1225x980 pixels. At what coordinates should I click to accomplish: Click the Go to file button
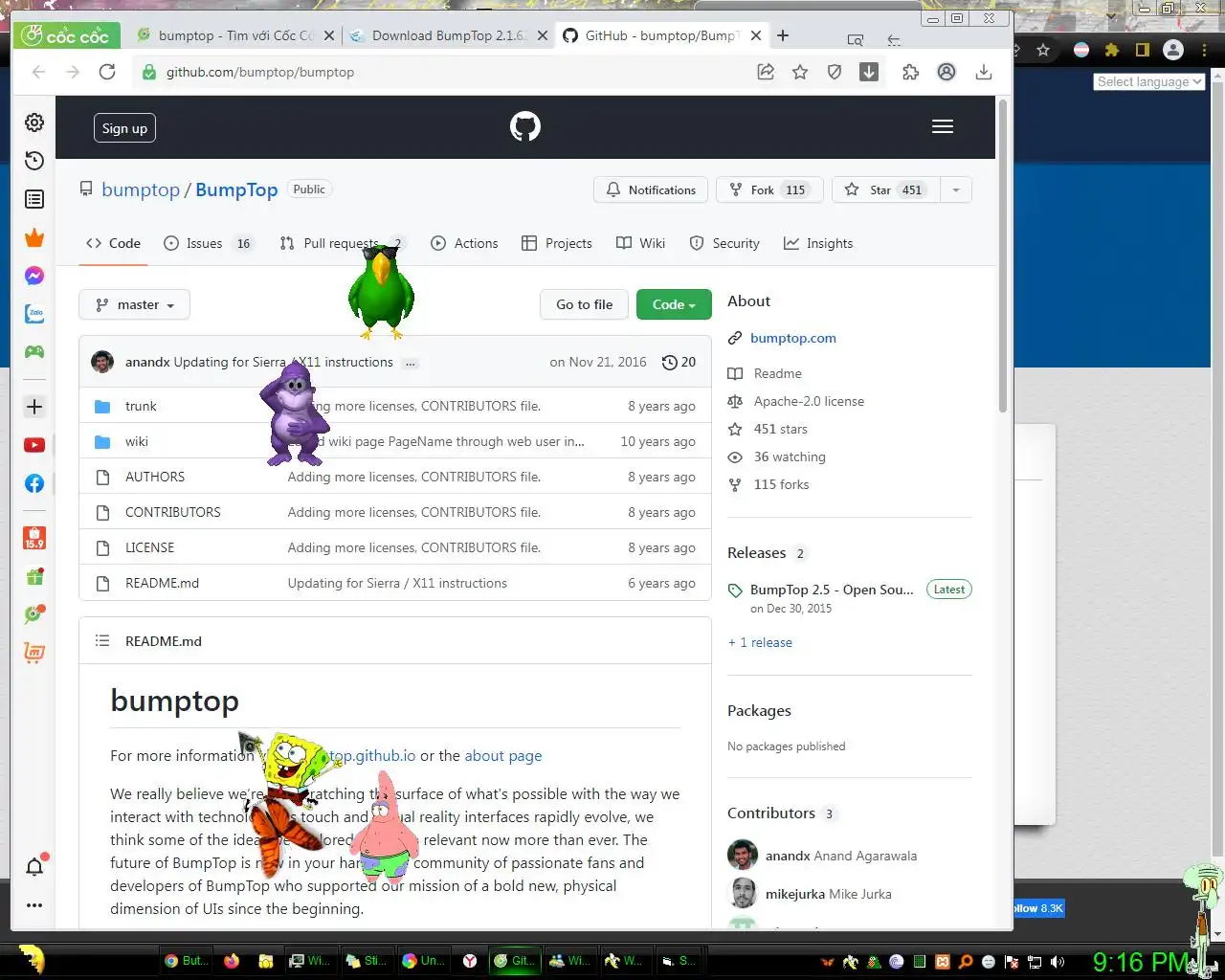[x=584, y=304]
